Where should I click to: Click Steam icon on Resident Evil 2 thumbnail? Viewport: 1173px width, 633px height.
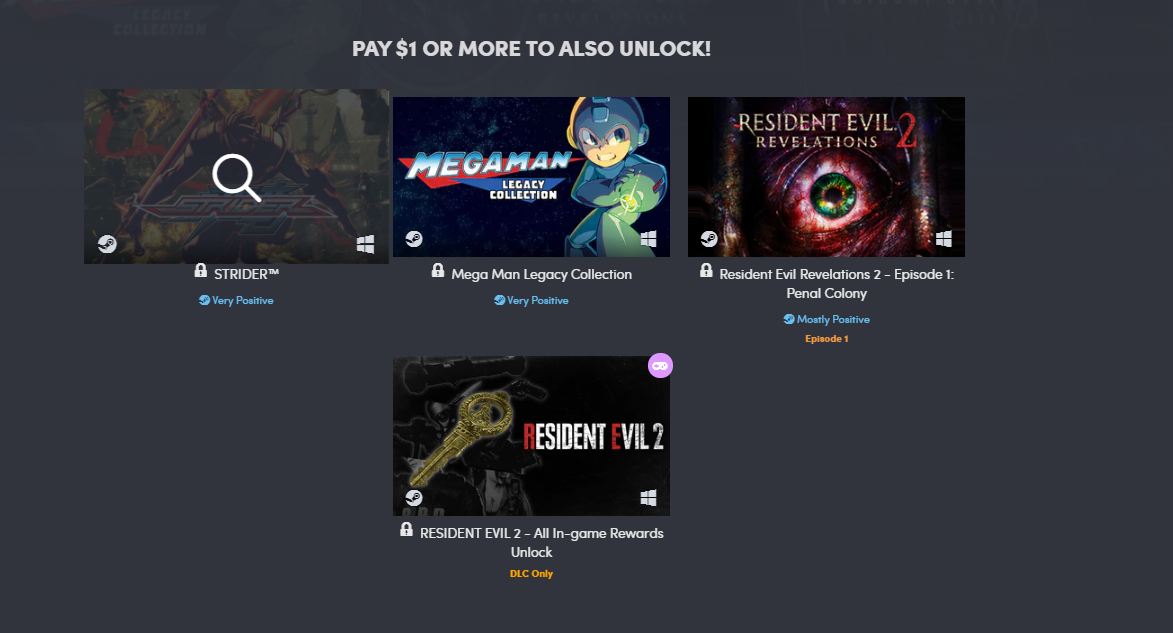pos(414,498)
